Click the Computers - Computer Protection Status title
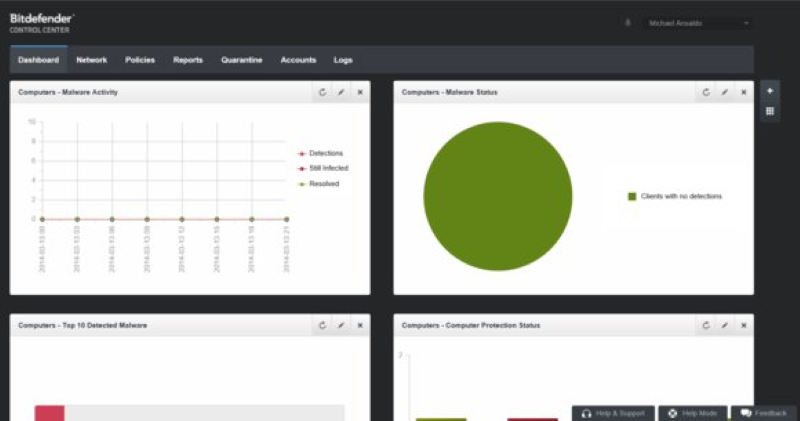The image size is (800, 421). coord(470,325)
